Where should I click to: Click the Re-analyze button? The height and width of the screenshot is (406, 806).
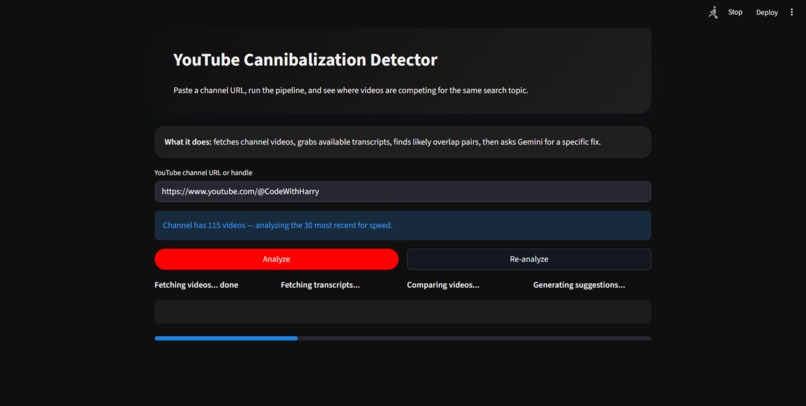(529, 259)
